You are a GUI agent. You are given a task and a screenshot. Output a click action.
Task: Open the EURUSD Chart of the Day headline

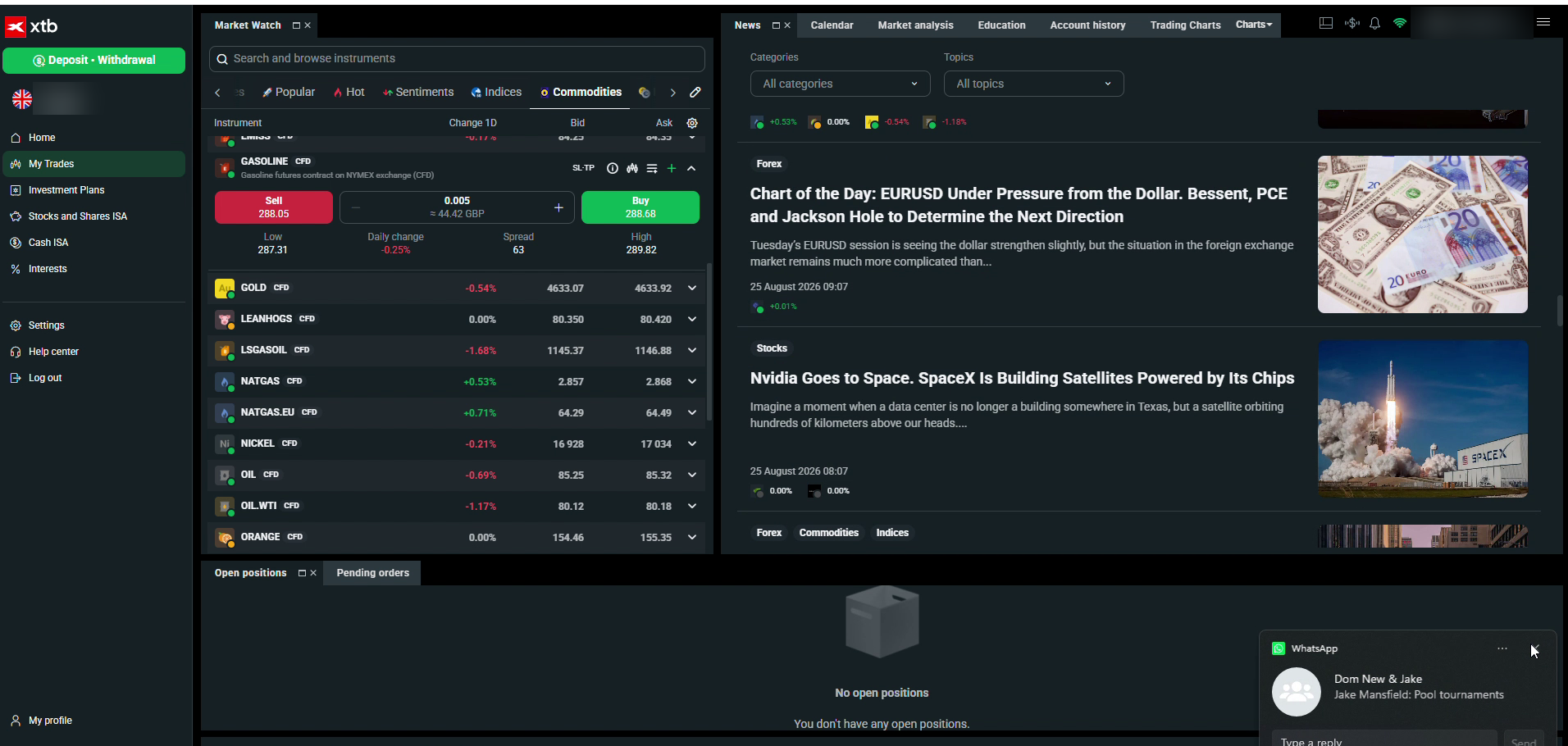pos(1019,205)
